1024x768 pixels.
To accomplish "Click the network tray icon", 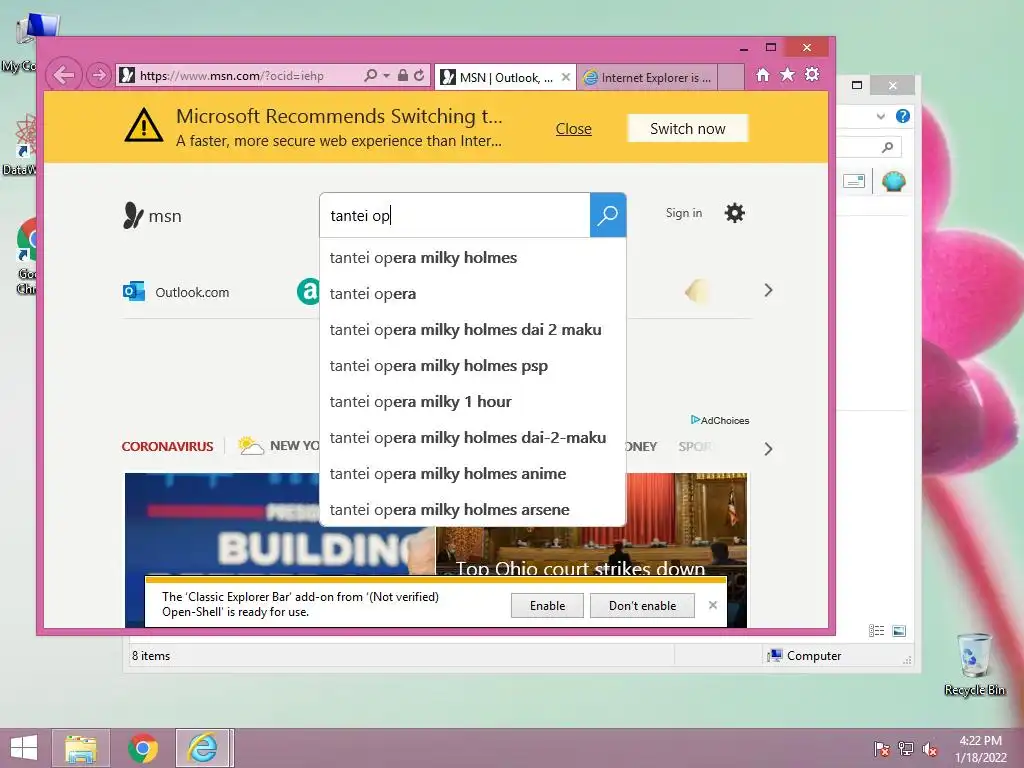I will click(x=906, y=749).
